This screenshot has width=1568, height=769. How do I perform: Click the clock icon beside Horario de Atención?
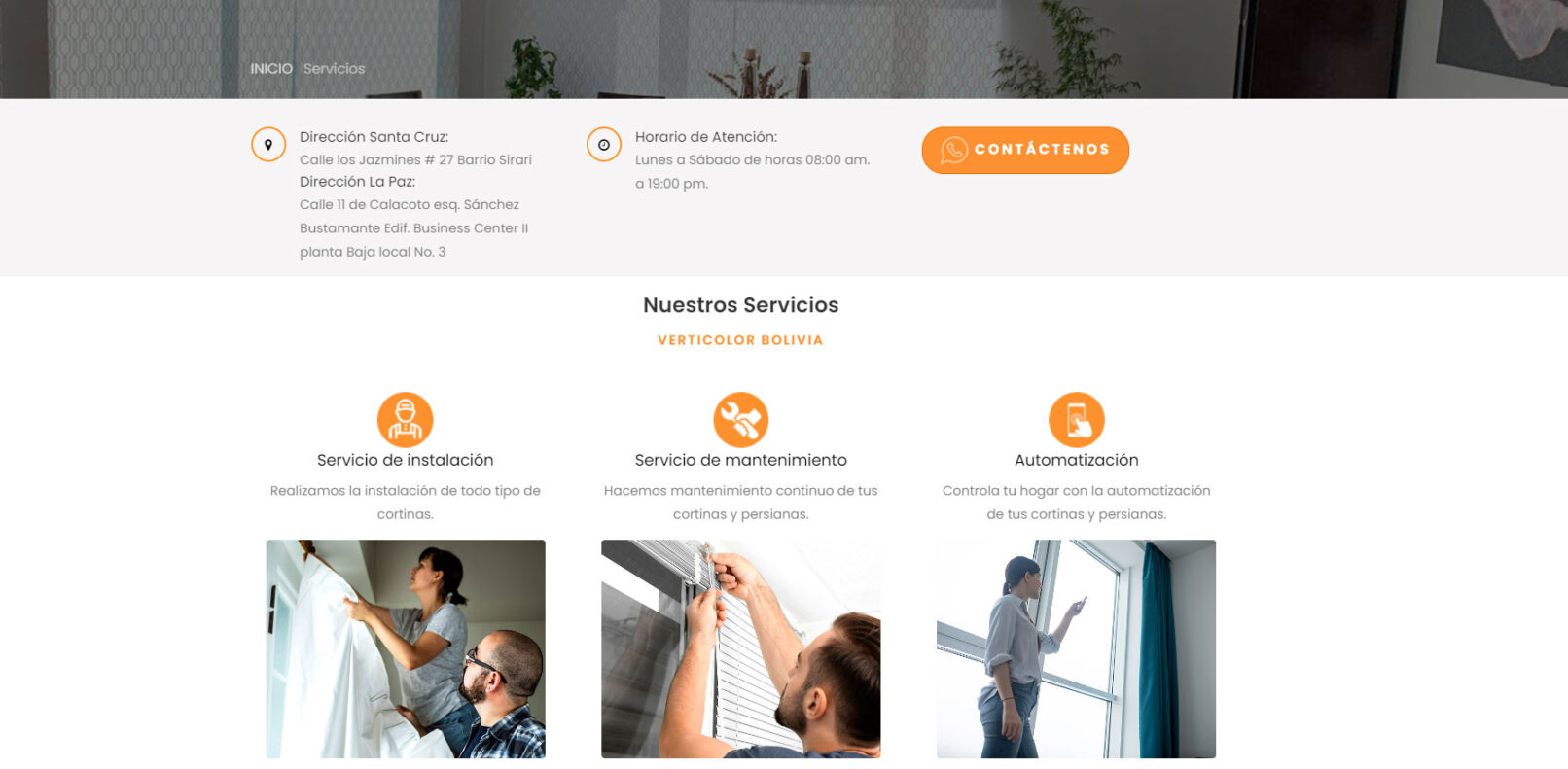pyautogui.click(x=604, y=145)
